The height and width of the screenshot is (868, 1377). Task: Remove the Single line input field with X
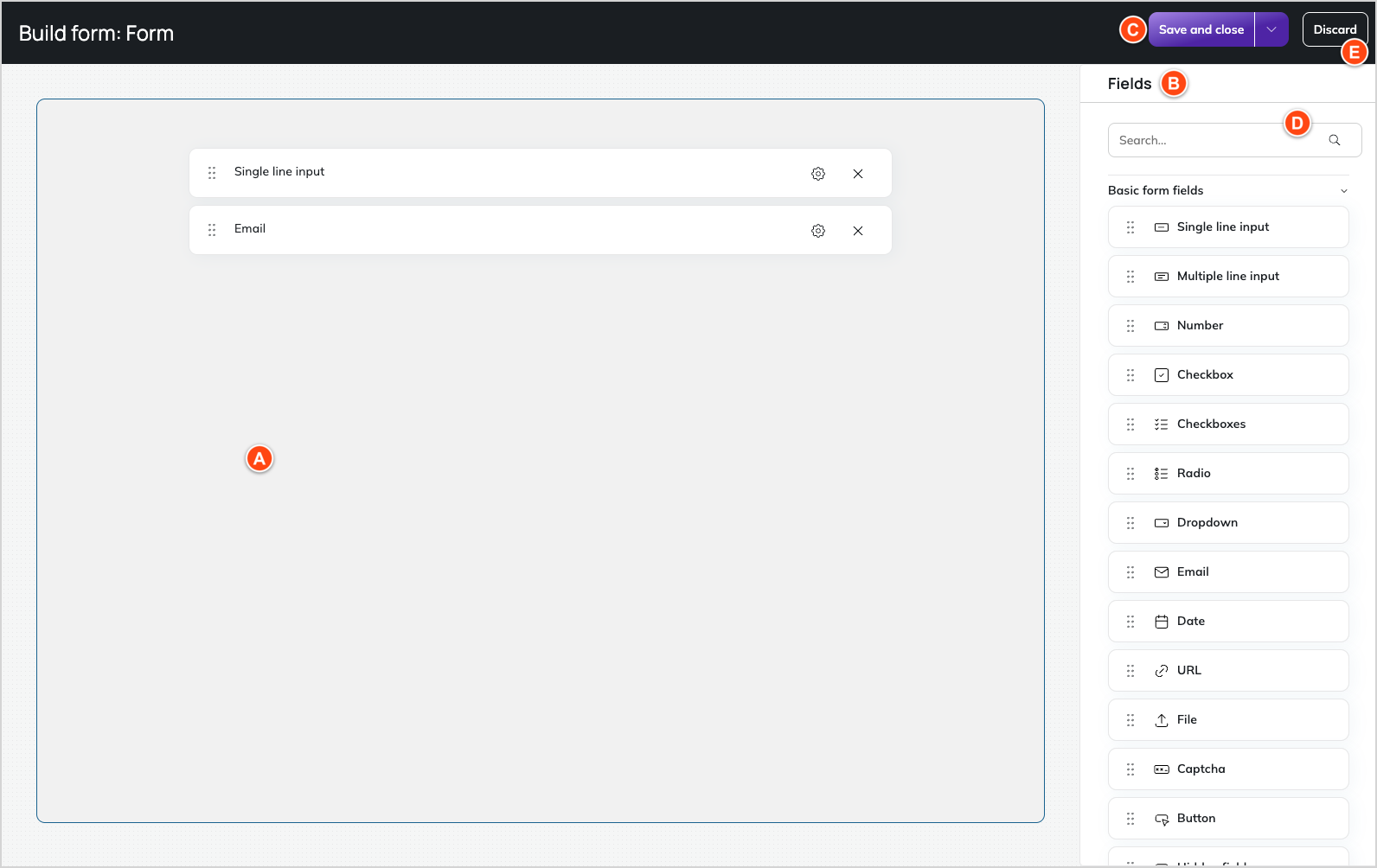[858, 174]
